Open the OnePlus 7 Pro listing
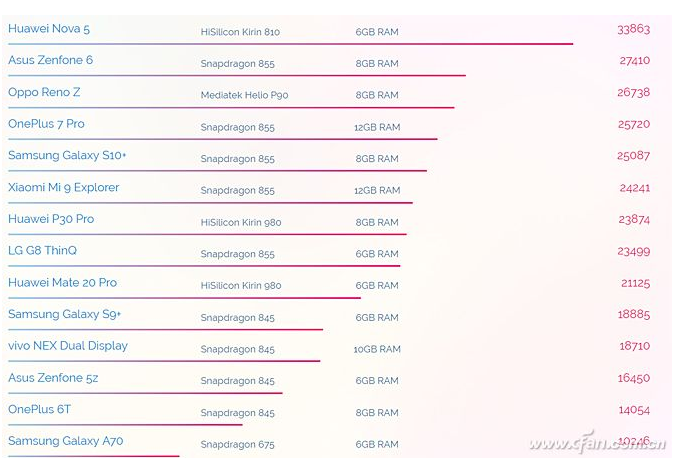The image size is (683, 458). [46, 124]
